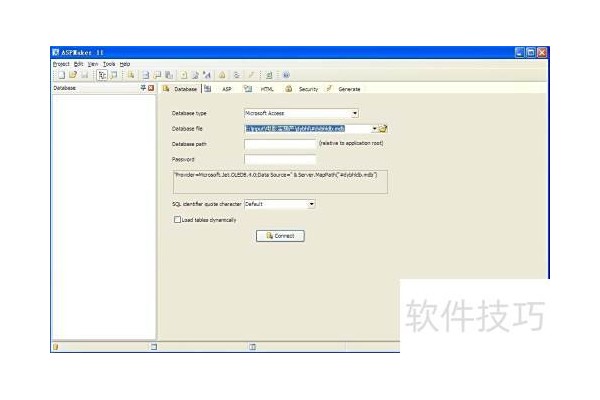Switch to the Security tab
Image resolution: width=600 pixels, height=400 pixels.
click(308, 89)
